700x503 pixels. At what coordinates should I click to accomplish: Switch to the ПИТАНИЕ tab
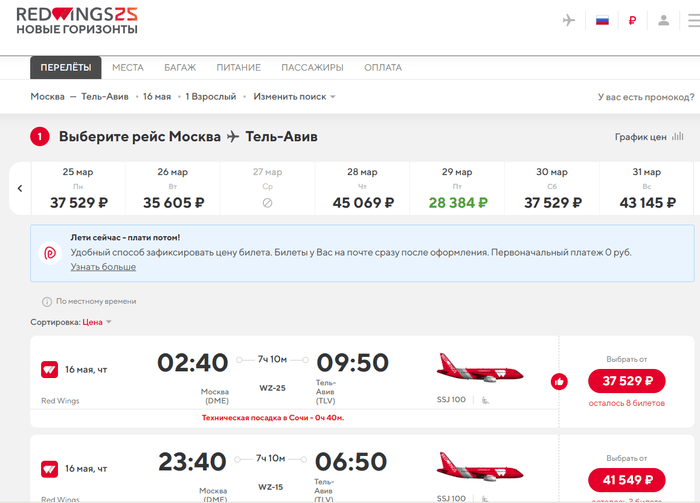pyautogui.click(x=238, y=67)
